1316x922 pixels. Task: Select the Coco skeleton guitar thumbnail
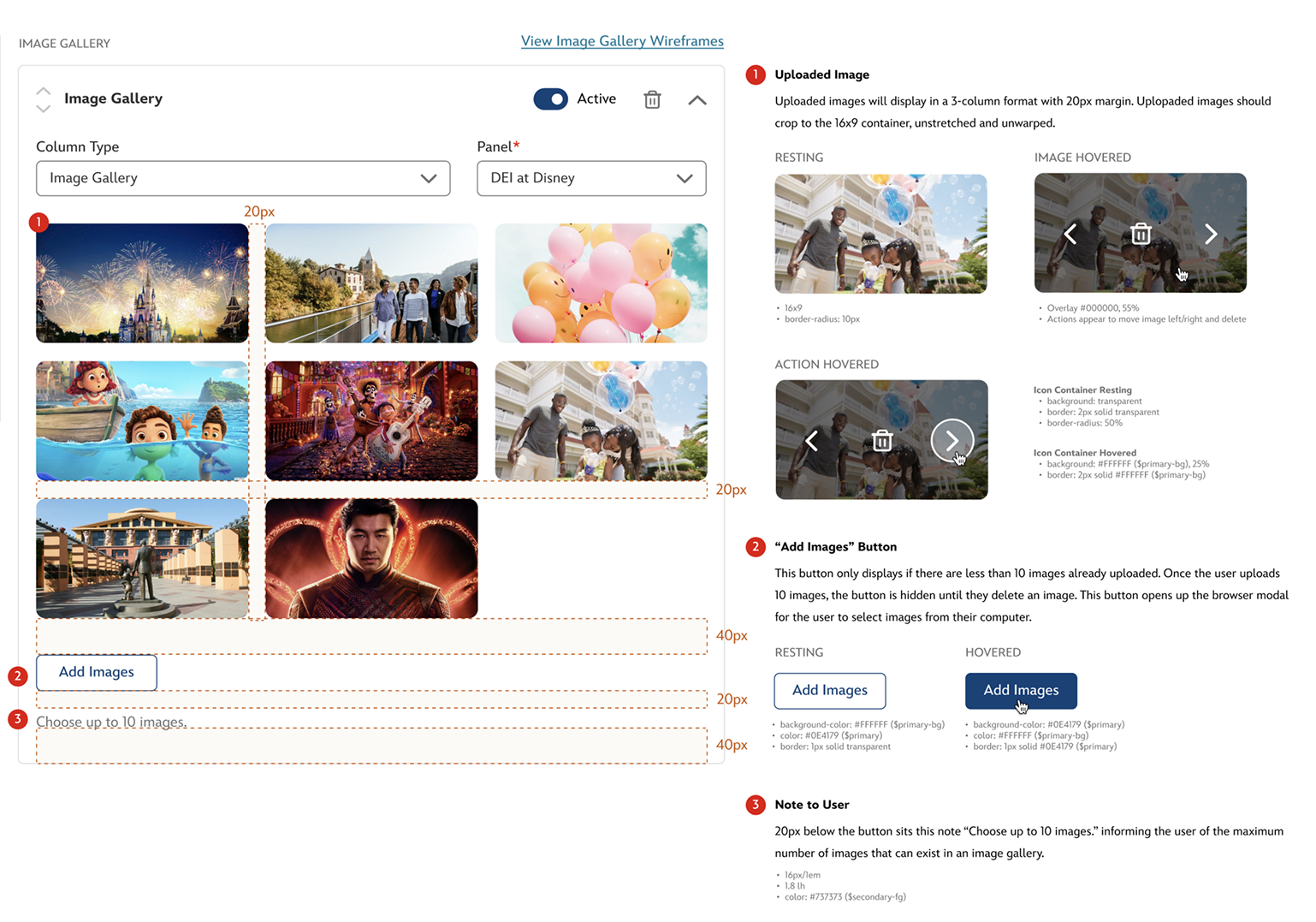tap(371, 420)
